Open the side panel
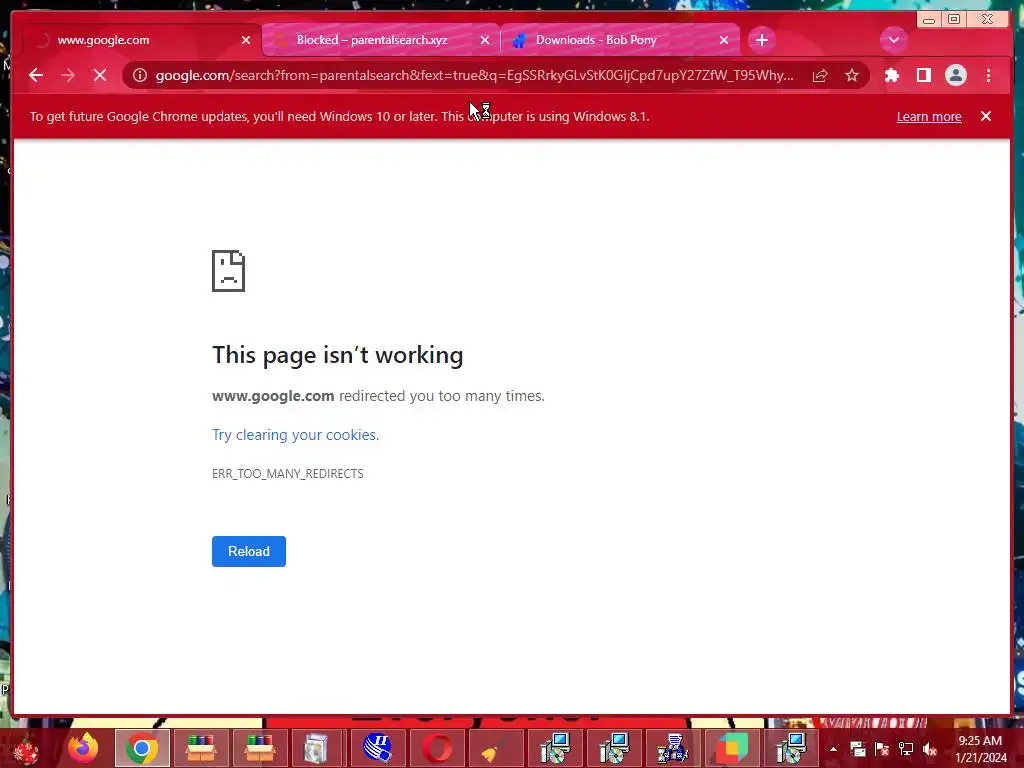This screenshot has height=768, width=1024. click(x=923, y=75)
